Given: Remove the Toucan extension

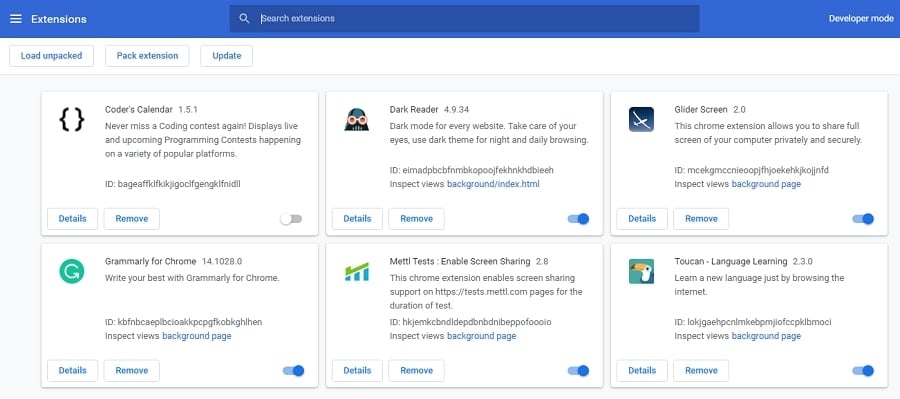Looking at the screenshot, I should coord(701,371).
